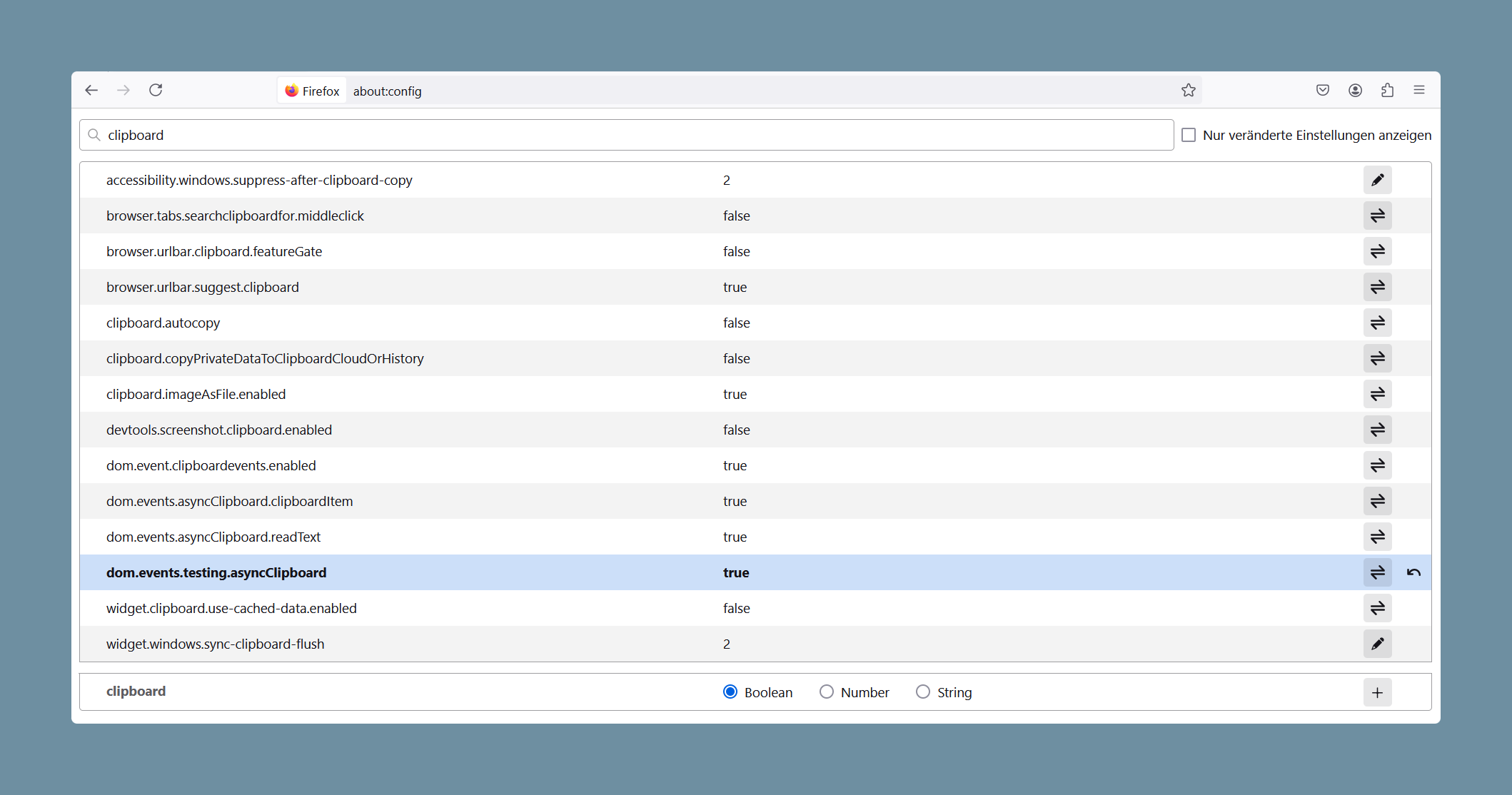Check 'Nur veränderte Einstellungen anzeigen'
Viewport: 1512px width, 795px height.
(1189, 135)
